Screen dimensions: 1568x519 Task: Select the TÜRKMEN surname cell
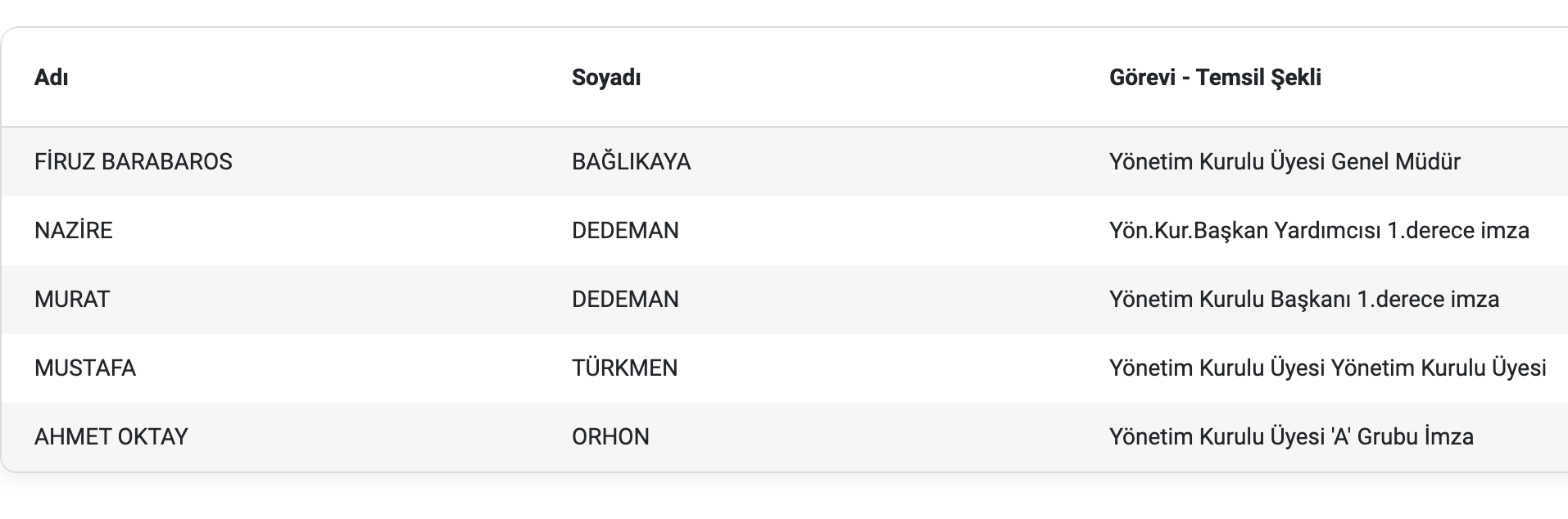pos(625,368)
